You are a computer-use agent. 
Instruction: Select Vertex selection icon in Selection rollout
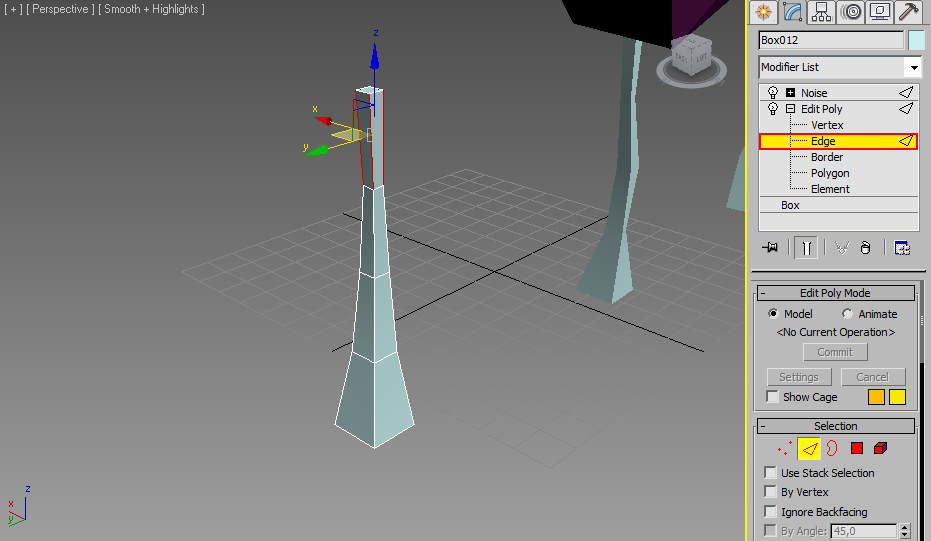point(785,448)
